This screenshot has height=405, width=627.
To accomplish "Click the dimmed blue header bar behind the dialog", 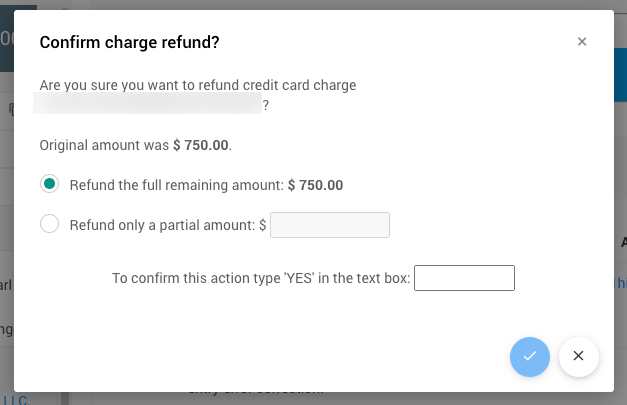I will coord(620,70).
